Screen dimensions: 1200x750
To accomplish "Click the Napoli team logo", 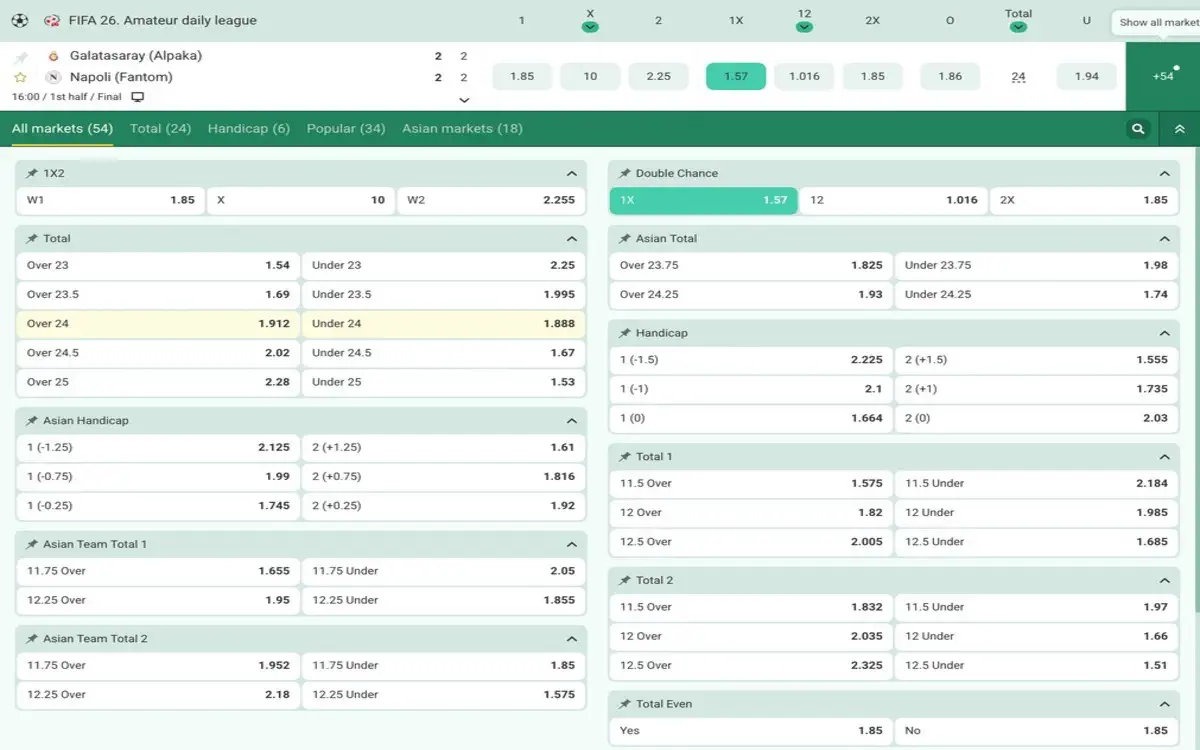I will [53, 77].
